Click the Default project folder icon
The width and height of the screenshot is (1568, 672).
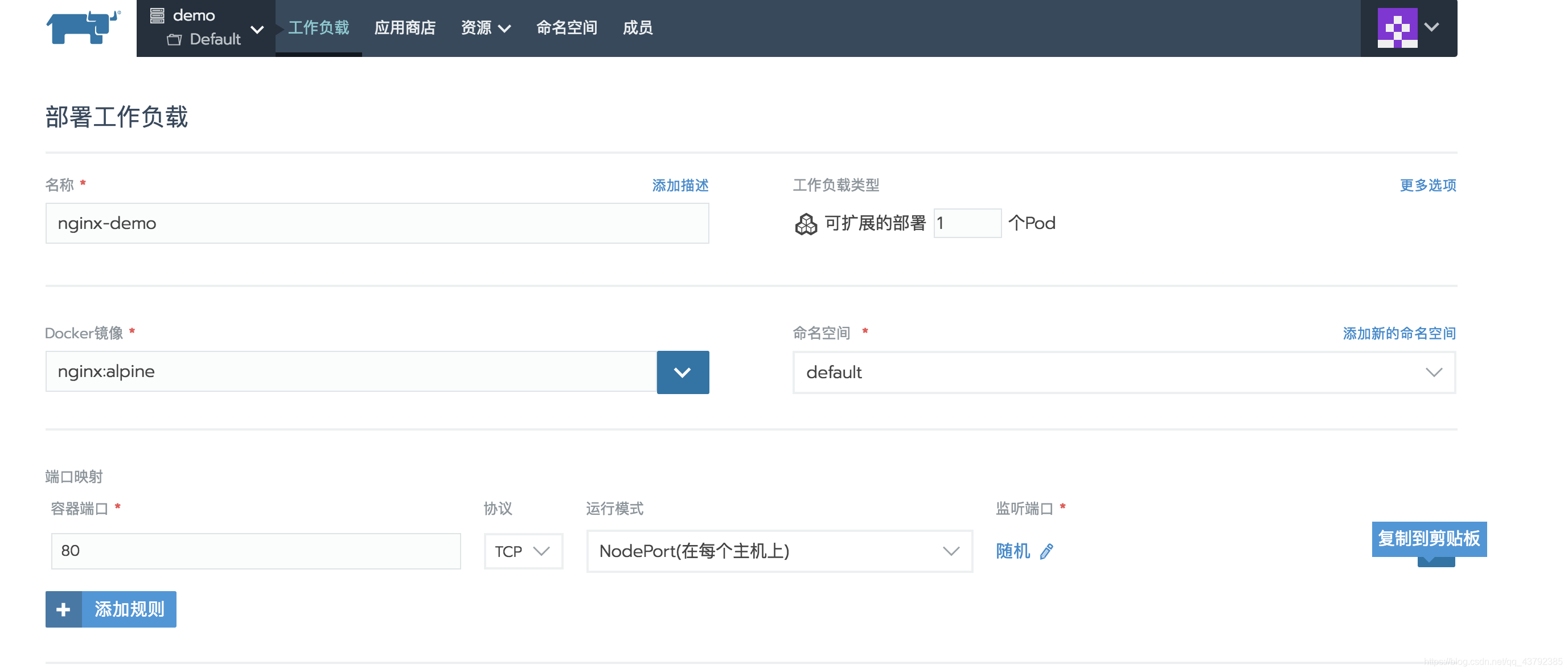coord(175,39)
